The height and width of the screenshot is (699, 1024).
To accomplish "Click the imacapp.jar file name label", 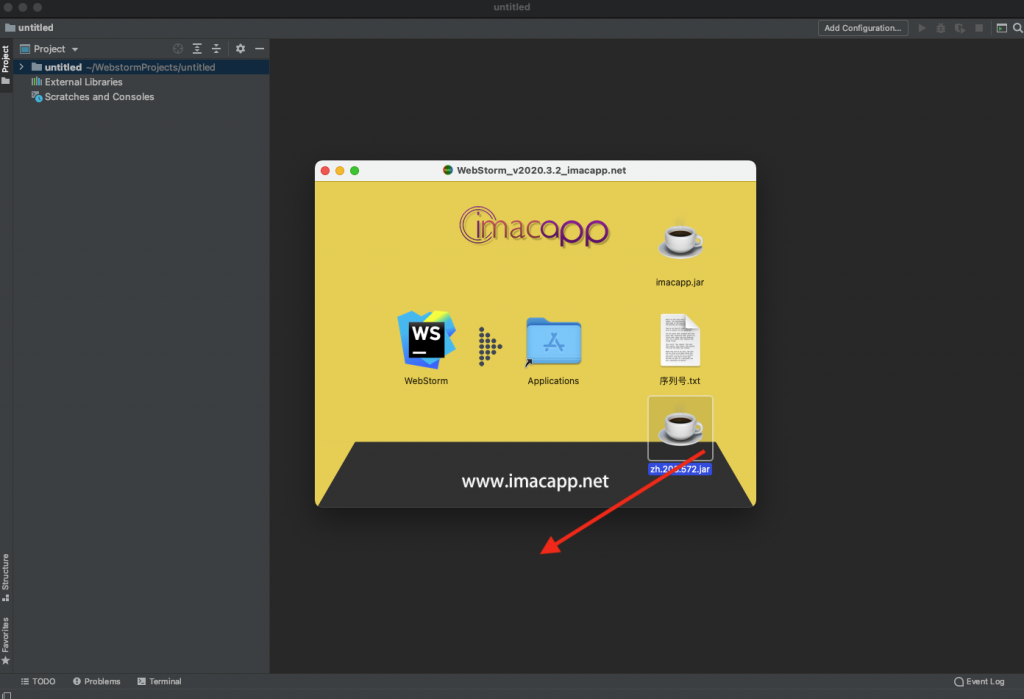I will (680, 282).
